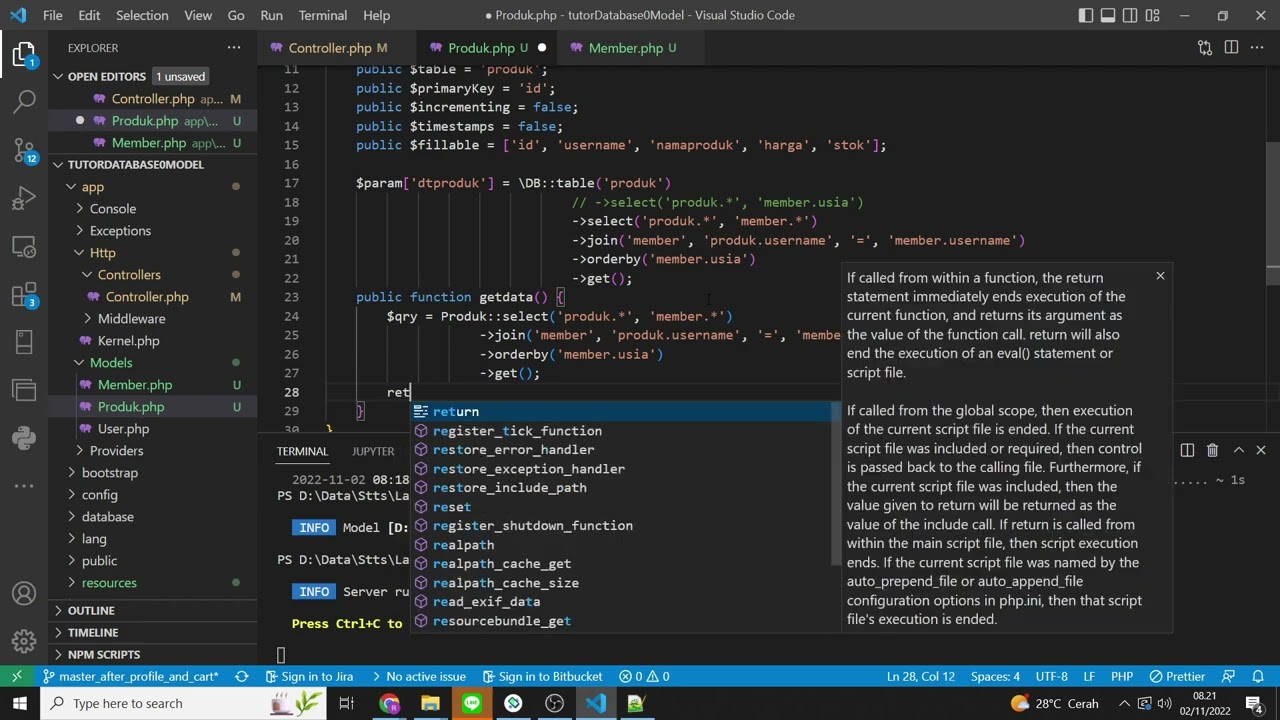Switch to the Member.php editor tab
Viewport: 1280px width, 720px height.
(625, 48)
